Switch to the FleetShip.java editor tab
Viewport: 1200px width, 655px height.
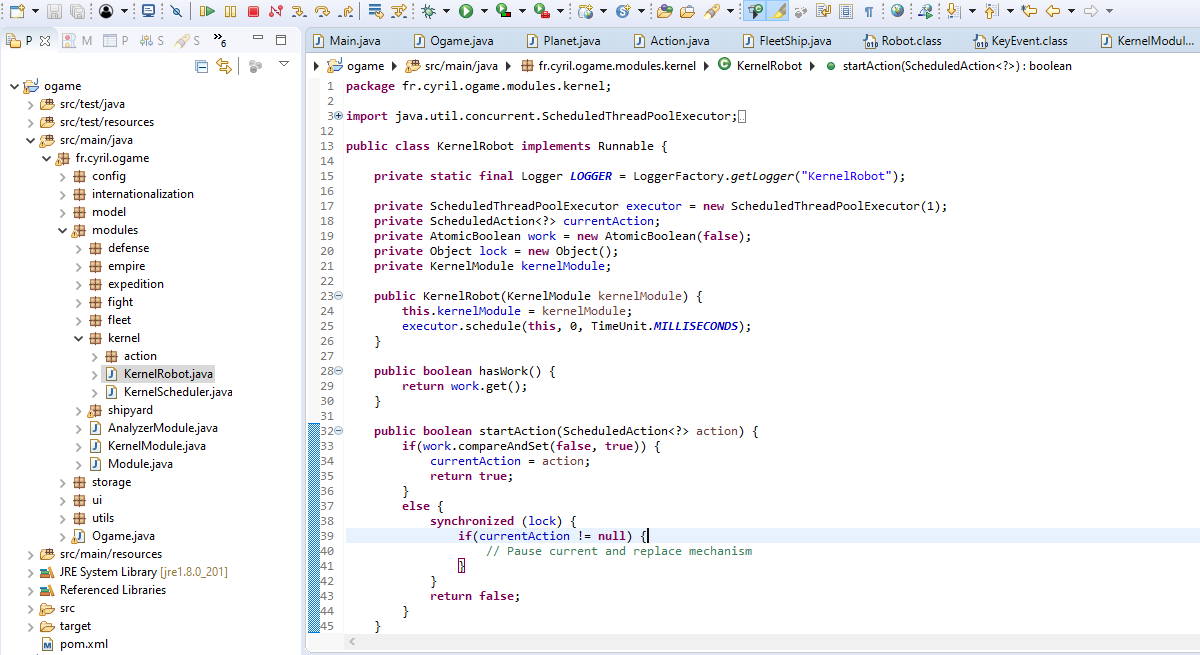coord(787,41)
